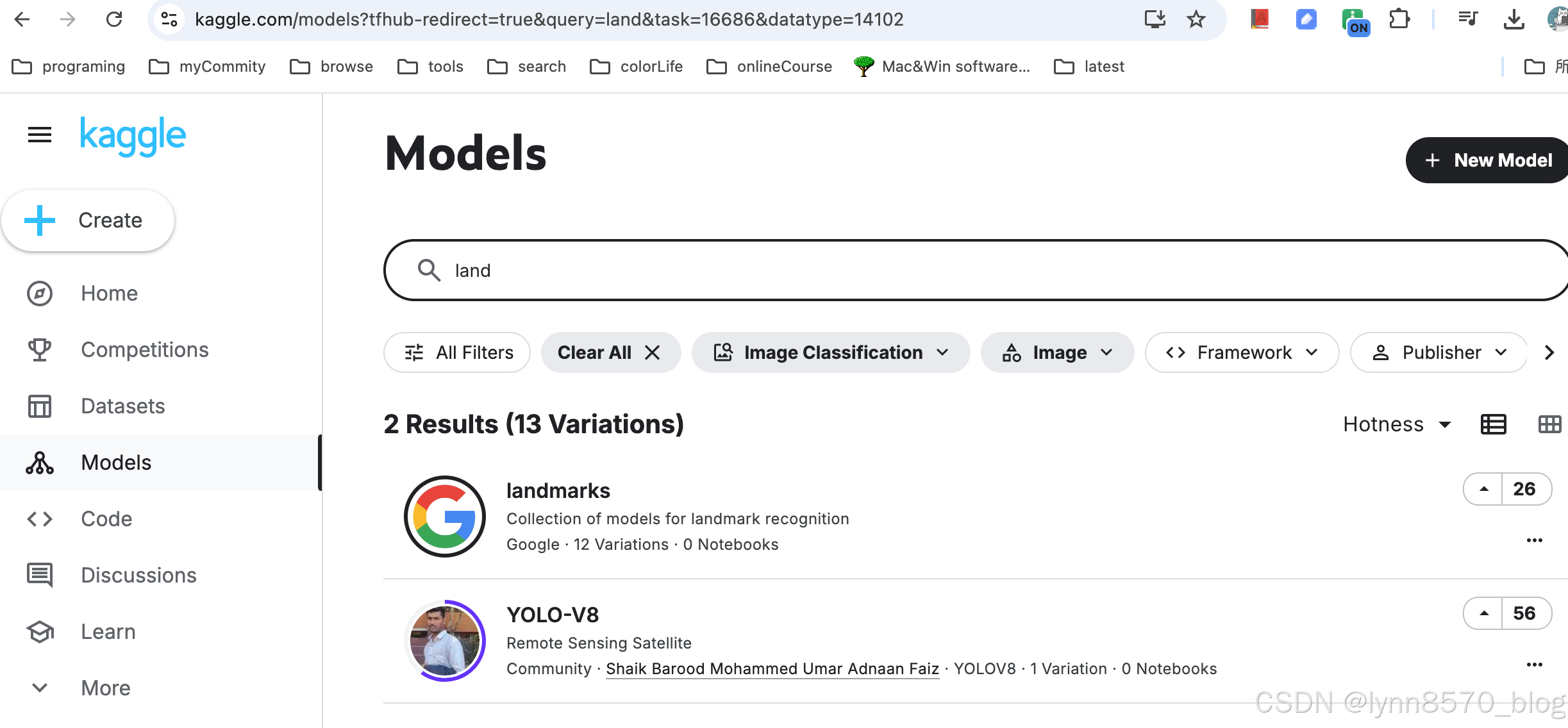This screenshot has width=1568, height=728.
Task: Open the All Filters panel
Action: (x=457, y=352)
